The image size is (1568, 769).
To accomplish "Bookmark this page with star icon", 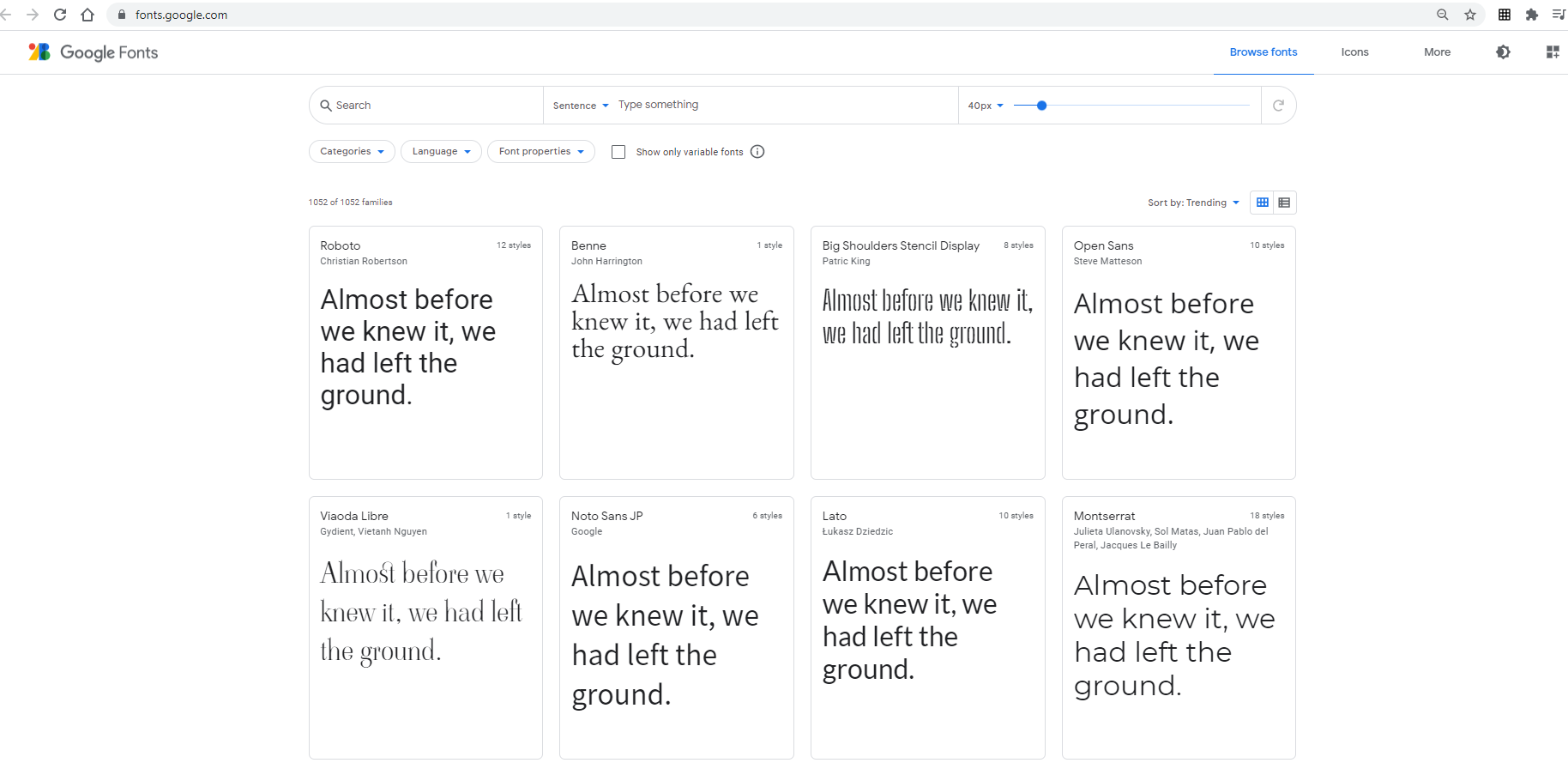I will 1470,15.
